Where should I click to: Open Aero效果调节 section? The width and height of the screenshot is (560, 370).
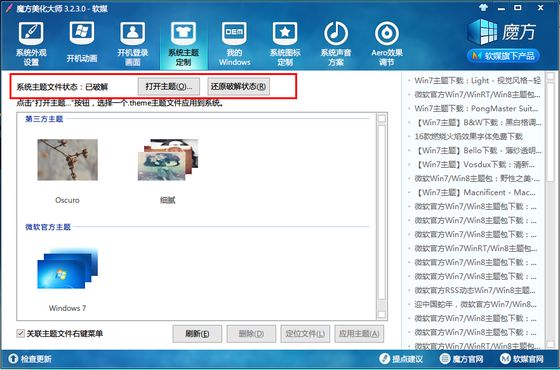[x=387, y=44]
